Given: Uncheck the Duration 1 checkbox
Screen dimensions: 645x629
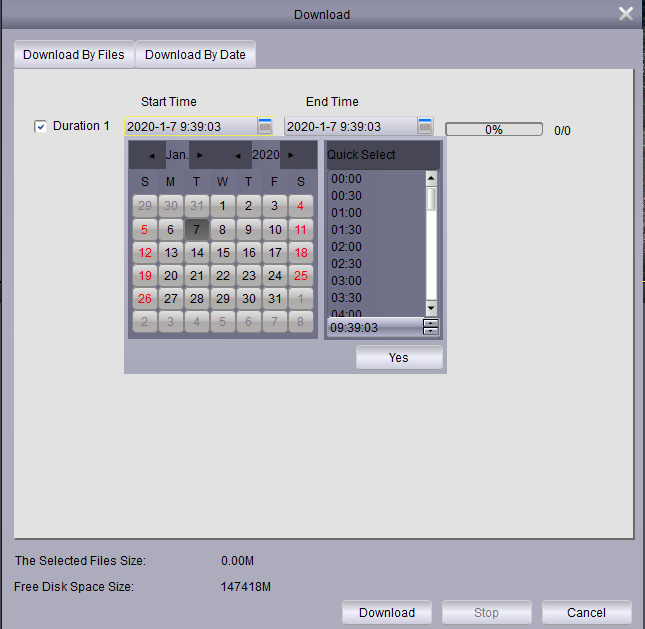Looking at the screenshot, I should pos(40,126).
